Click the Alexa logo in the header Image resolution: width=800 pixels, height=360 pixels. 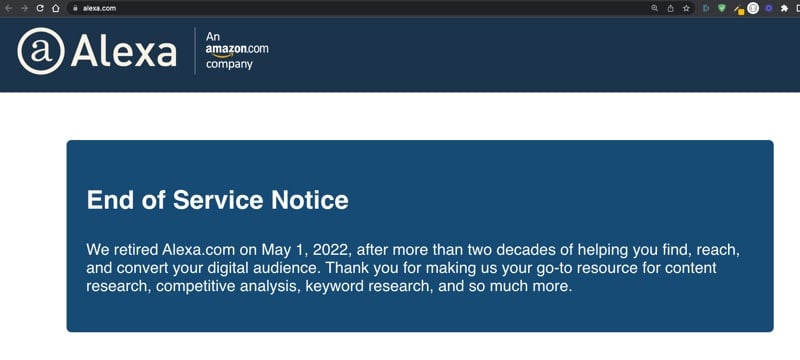coord(97,51)
